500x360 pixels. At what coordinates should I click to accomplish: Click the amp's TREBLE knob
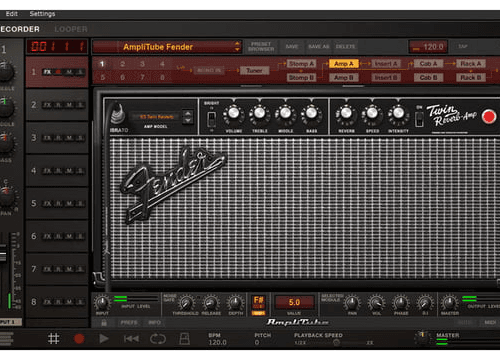point(260,113)
